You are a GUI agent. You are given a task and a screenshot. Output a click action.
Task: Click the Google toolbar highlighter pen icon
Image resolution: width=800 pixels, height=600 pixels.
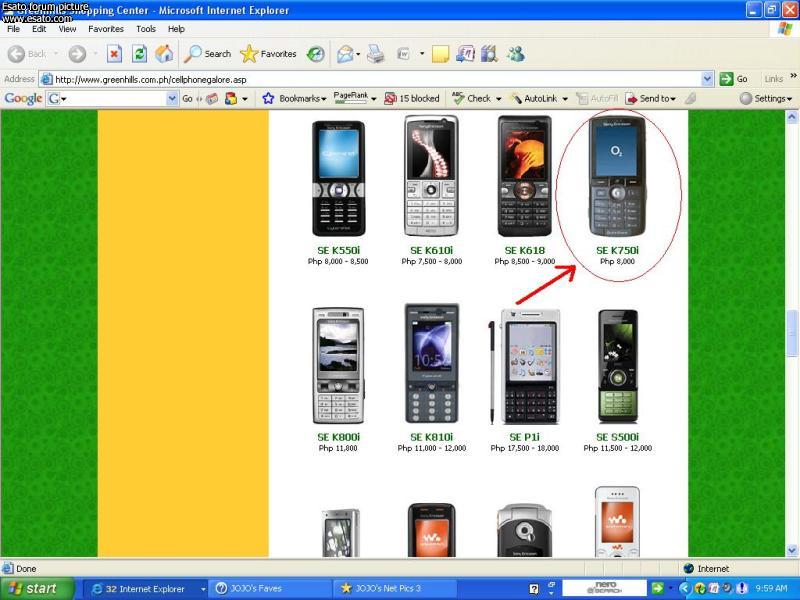point(690,98)
